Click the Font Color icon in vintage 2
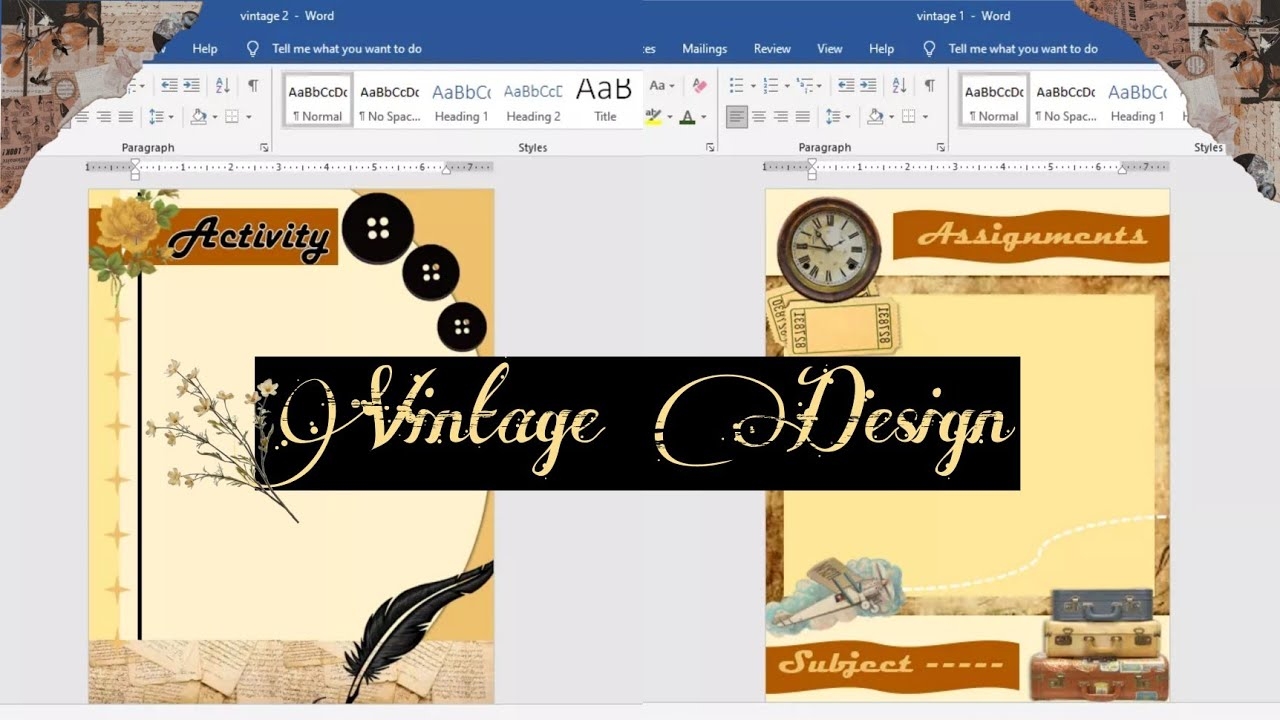The image size is (1280, 720). (x=686, y=116)
